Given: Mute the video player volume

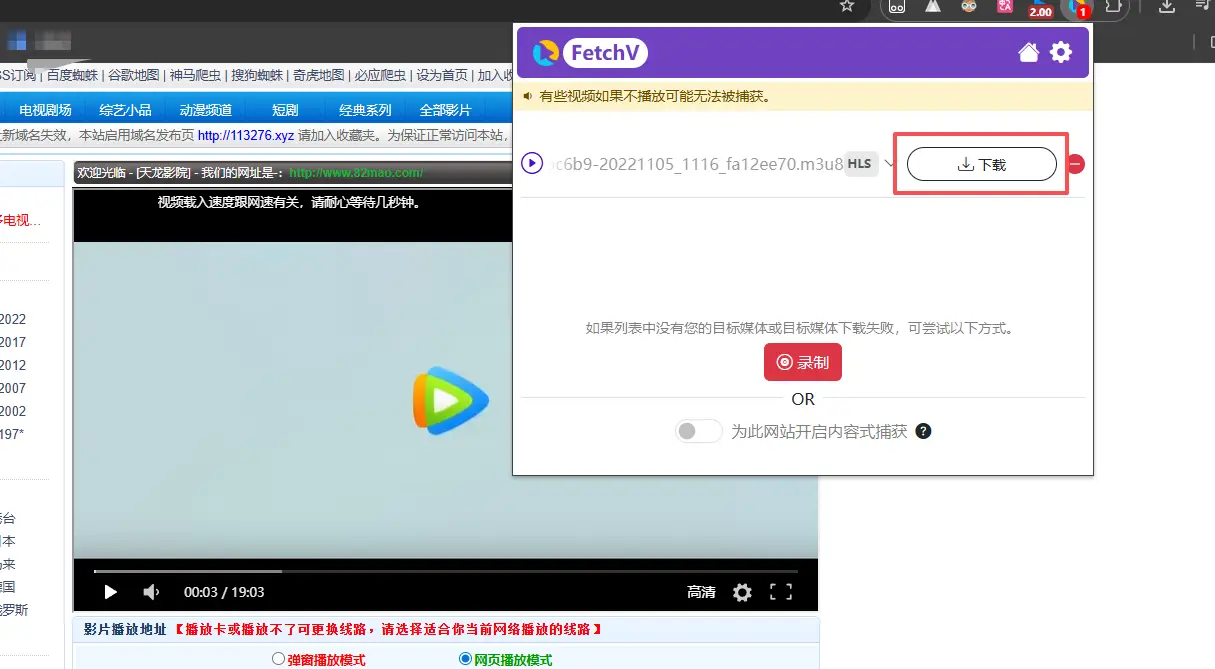Looking at the screenshot, I should click(x=151, y=592).
